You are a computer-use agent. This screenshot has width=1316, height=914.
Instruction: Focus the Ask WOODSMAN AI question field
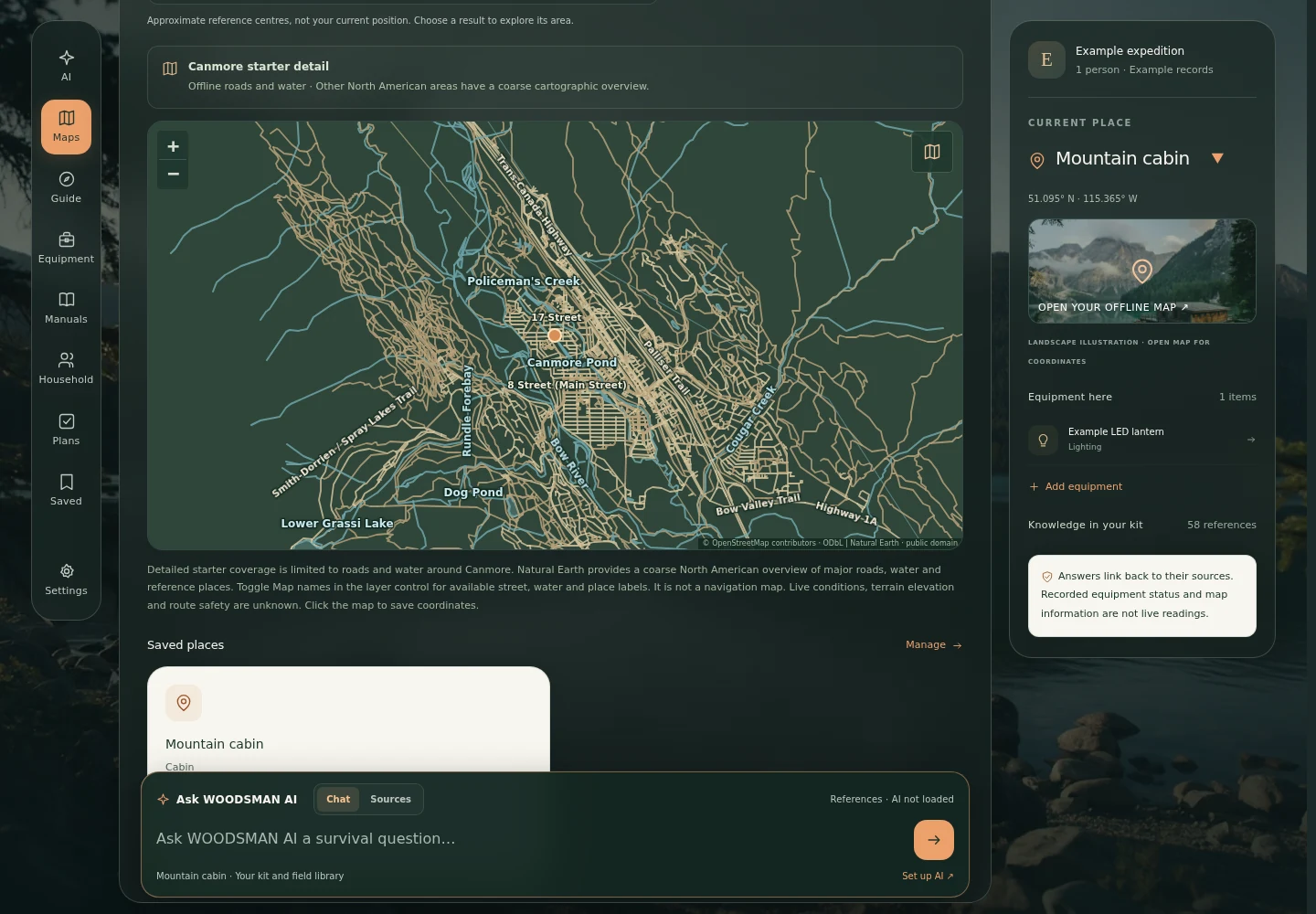(528, 839)
